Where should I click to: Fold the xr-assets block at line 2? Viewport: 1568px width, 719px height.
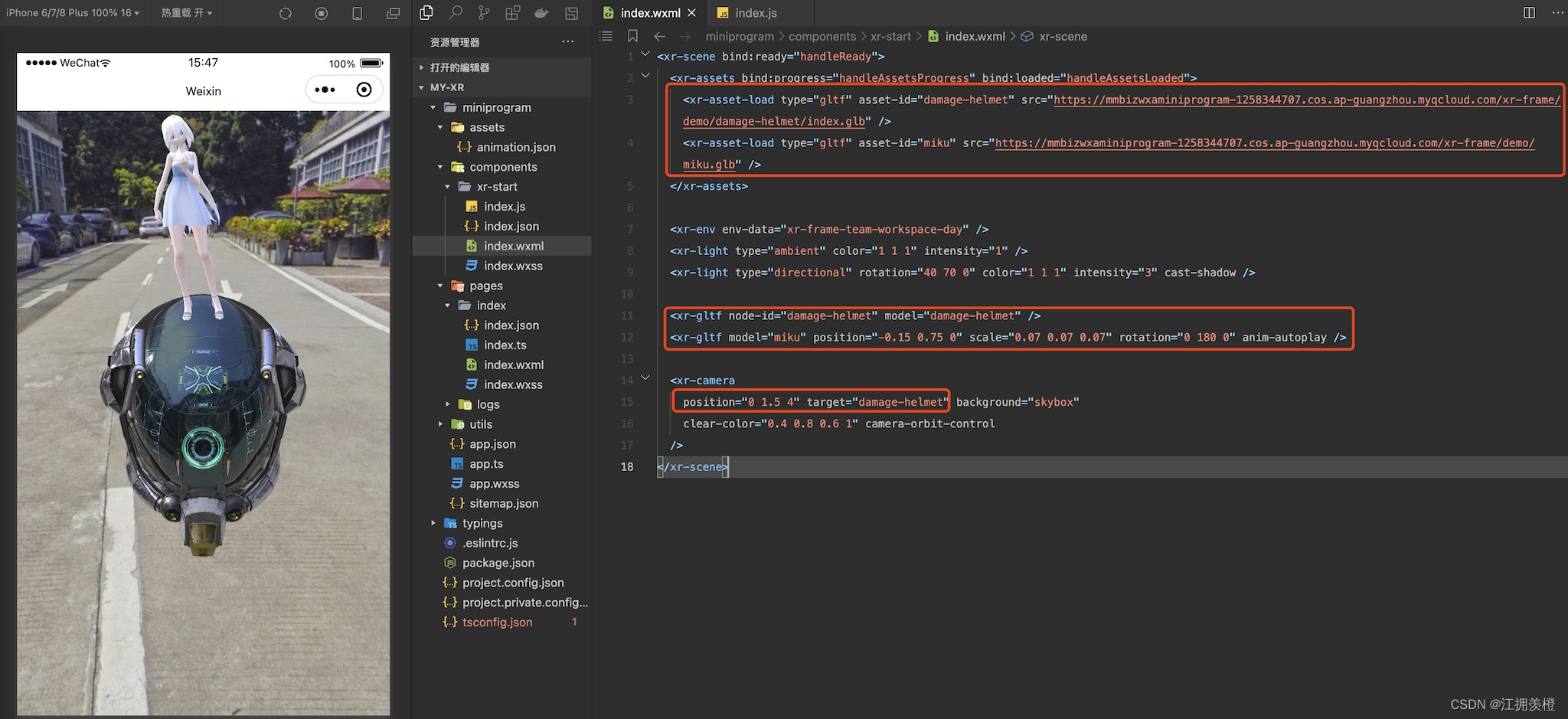click(645, 75)
